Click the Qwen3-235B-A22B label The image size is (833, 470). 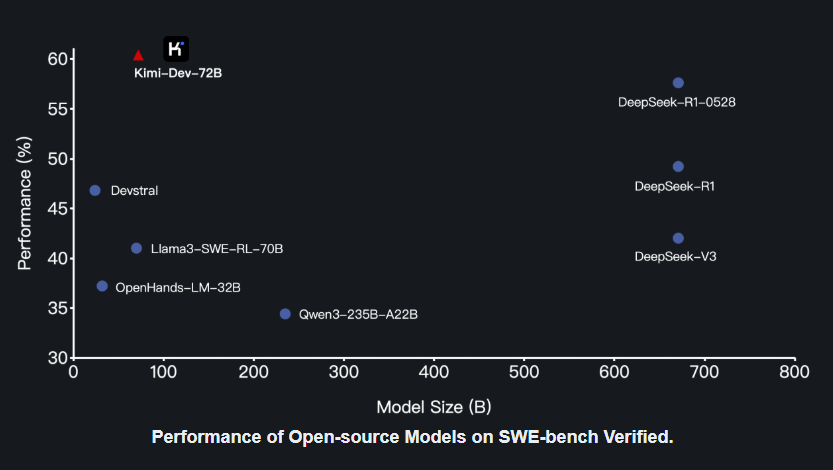pos(358,315)
